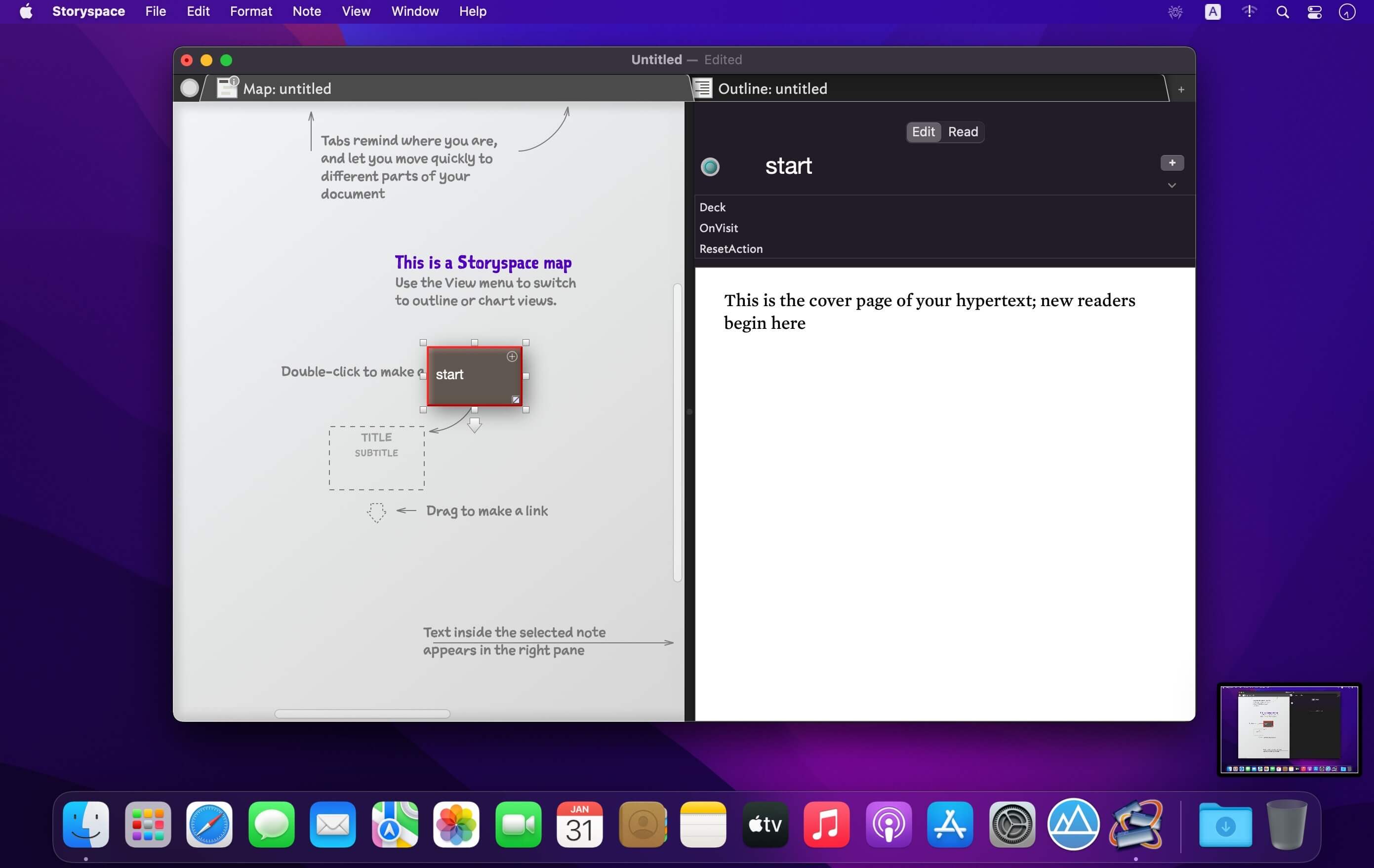1374x868 pixels.
Task: Click the Outline tab list icon
Action: (x=702, y=88)
